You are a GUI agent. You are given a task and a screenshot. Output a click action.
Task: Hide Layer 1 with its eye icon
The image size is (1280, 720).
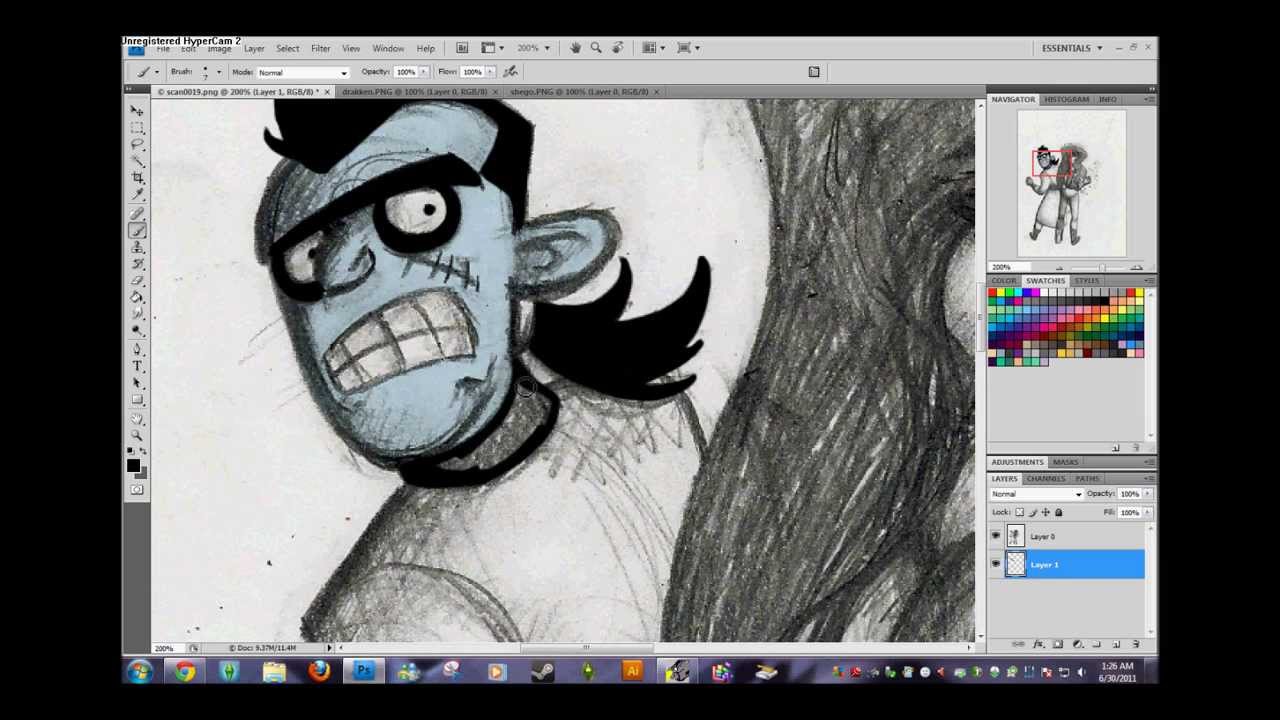996,565
